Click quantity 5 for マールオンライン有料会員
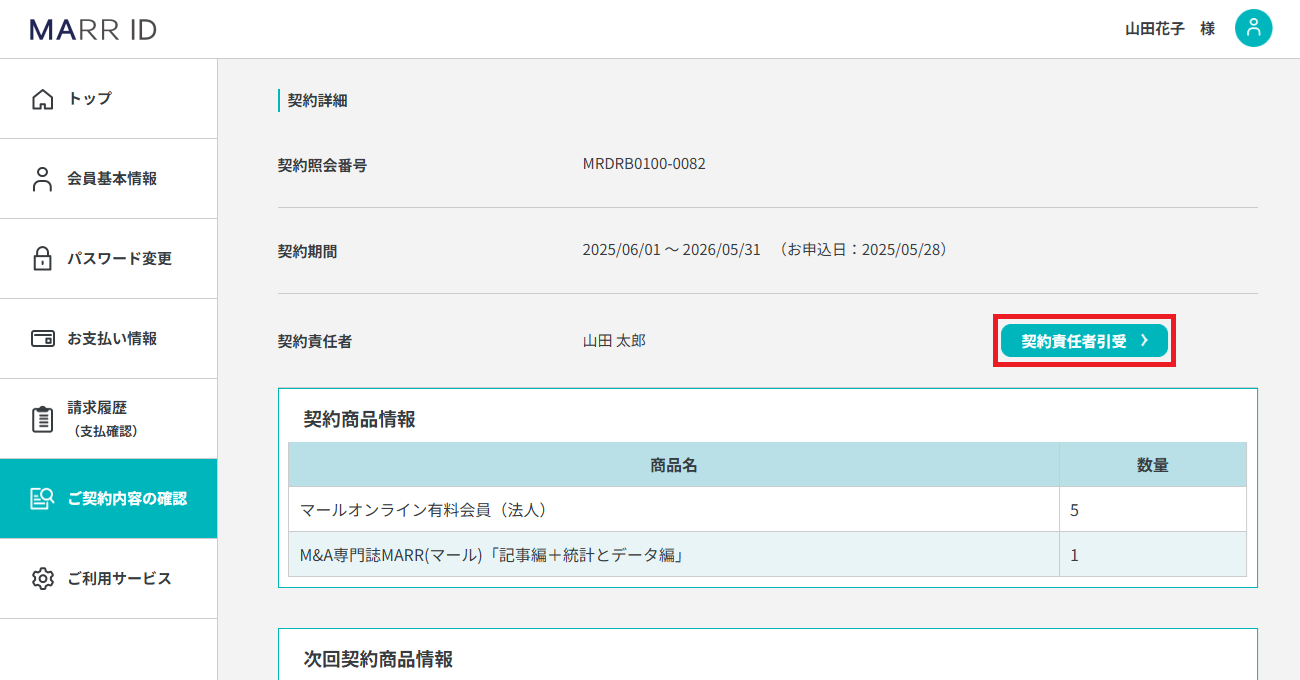The width and height of the screenshot is (1300, 680). pos(1075,510)
